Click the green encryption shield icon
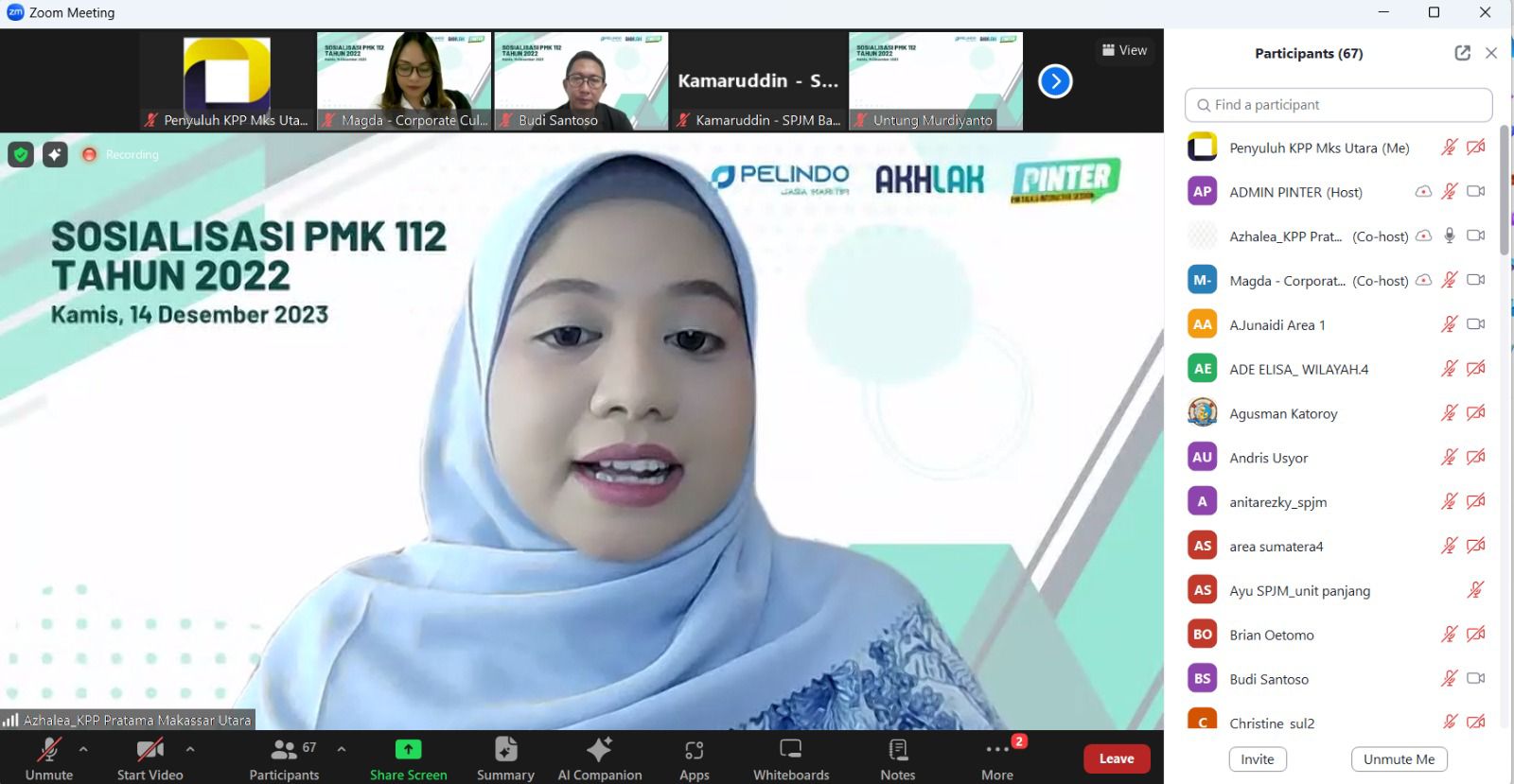This screenshot has height=784, width=1514. (x=21, y=154)
